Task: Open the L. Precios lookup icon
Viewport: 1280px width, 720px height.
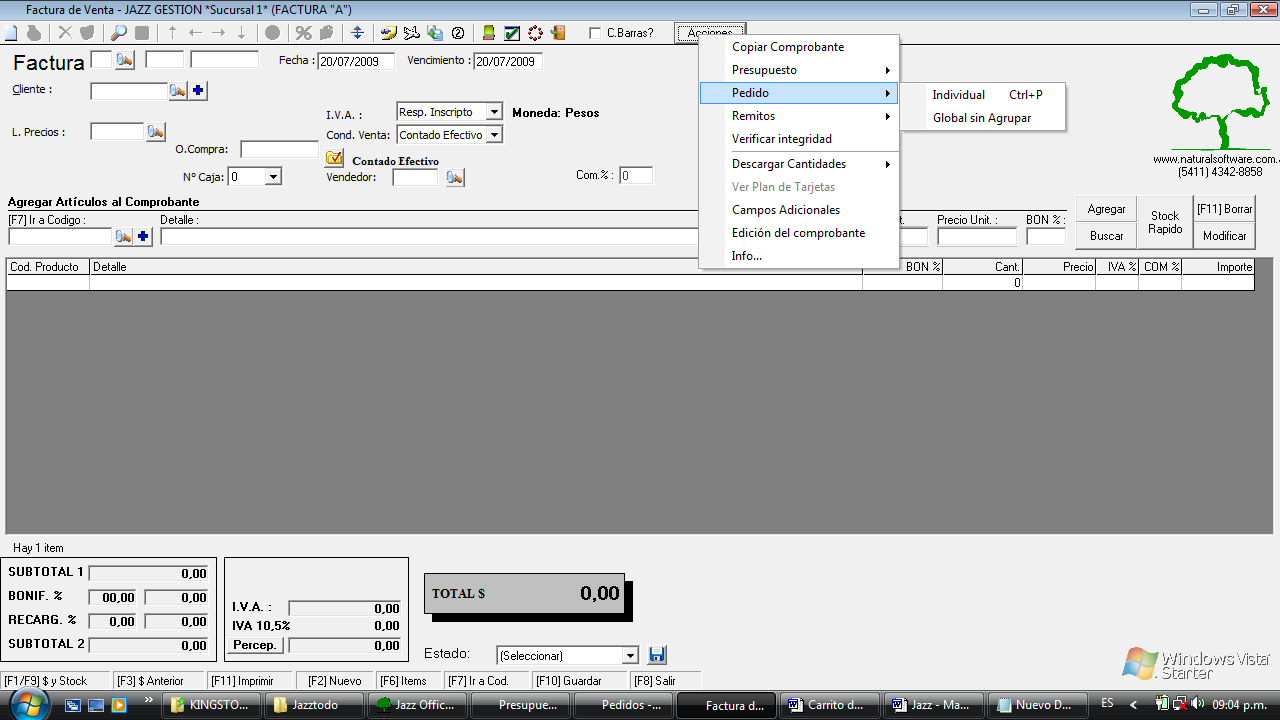Action: [156, 131]
